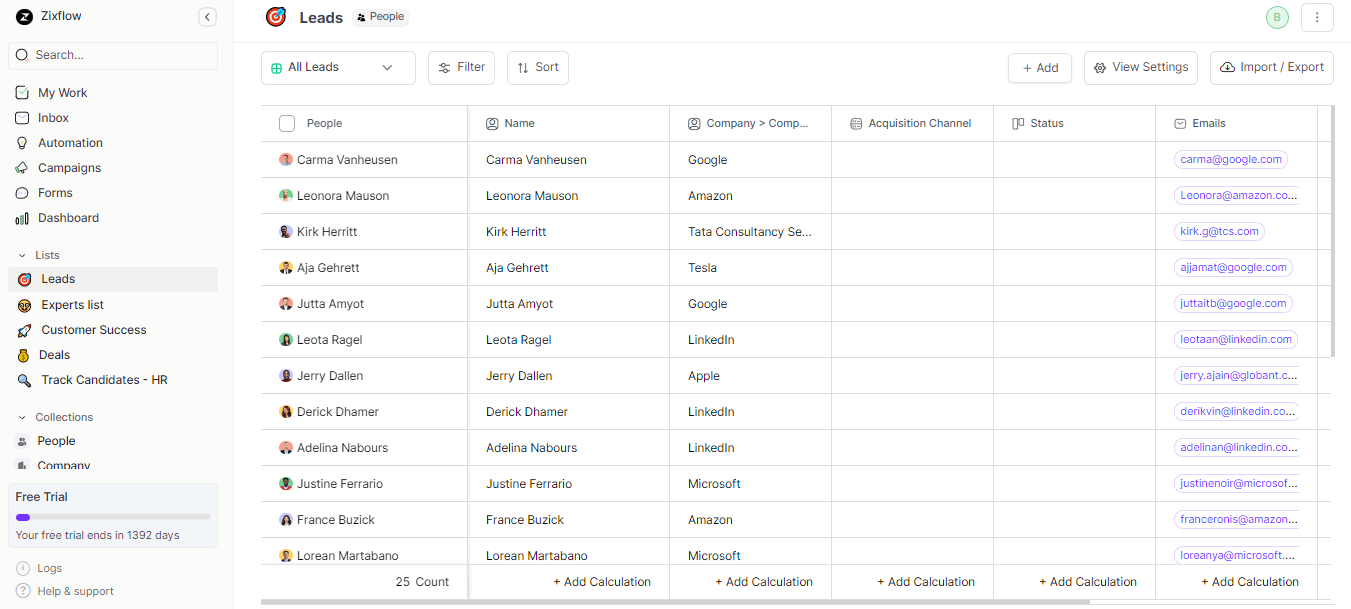Open the Sort options
This screenshot has width=1351, height=609.
(x=537, y=67)
